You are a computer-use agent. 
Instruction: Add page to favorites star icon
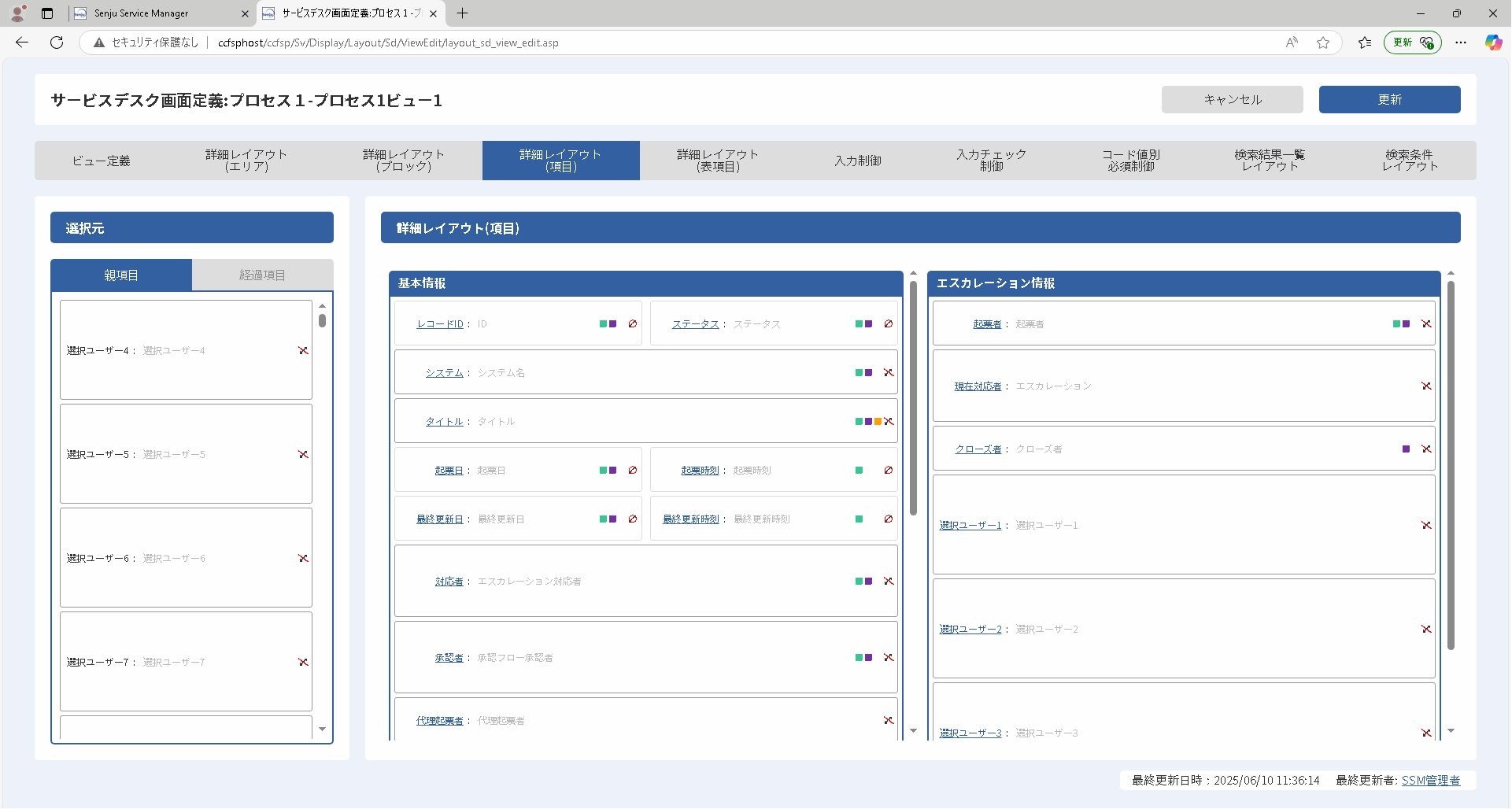pos(1323,42)
